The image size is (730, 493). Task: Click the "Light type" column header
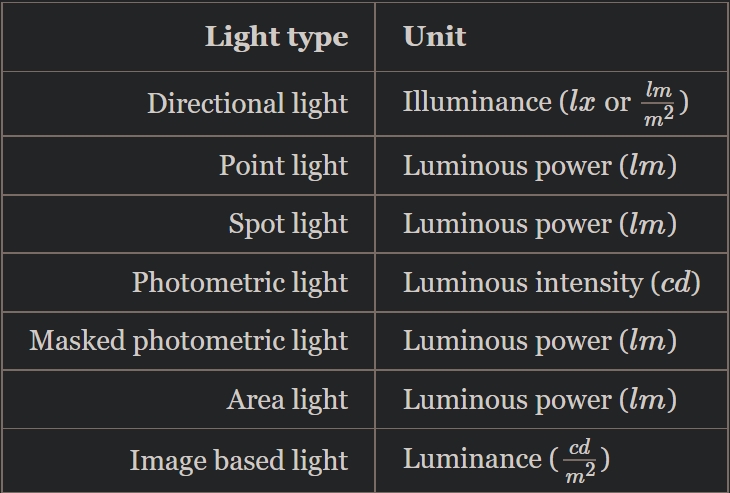pyautogui.click(x=276, y=37)
